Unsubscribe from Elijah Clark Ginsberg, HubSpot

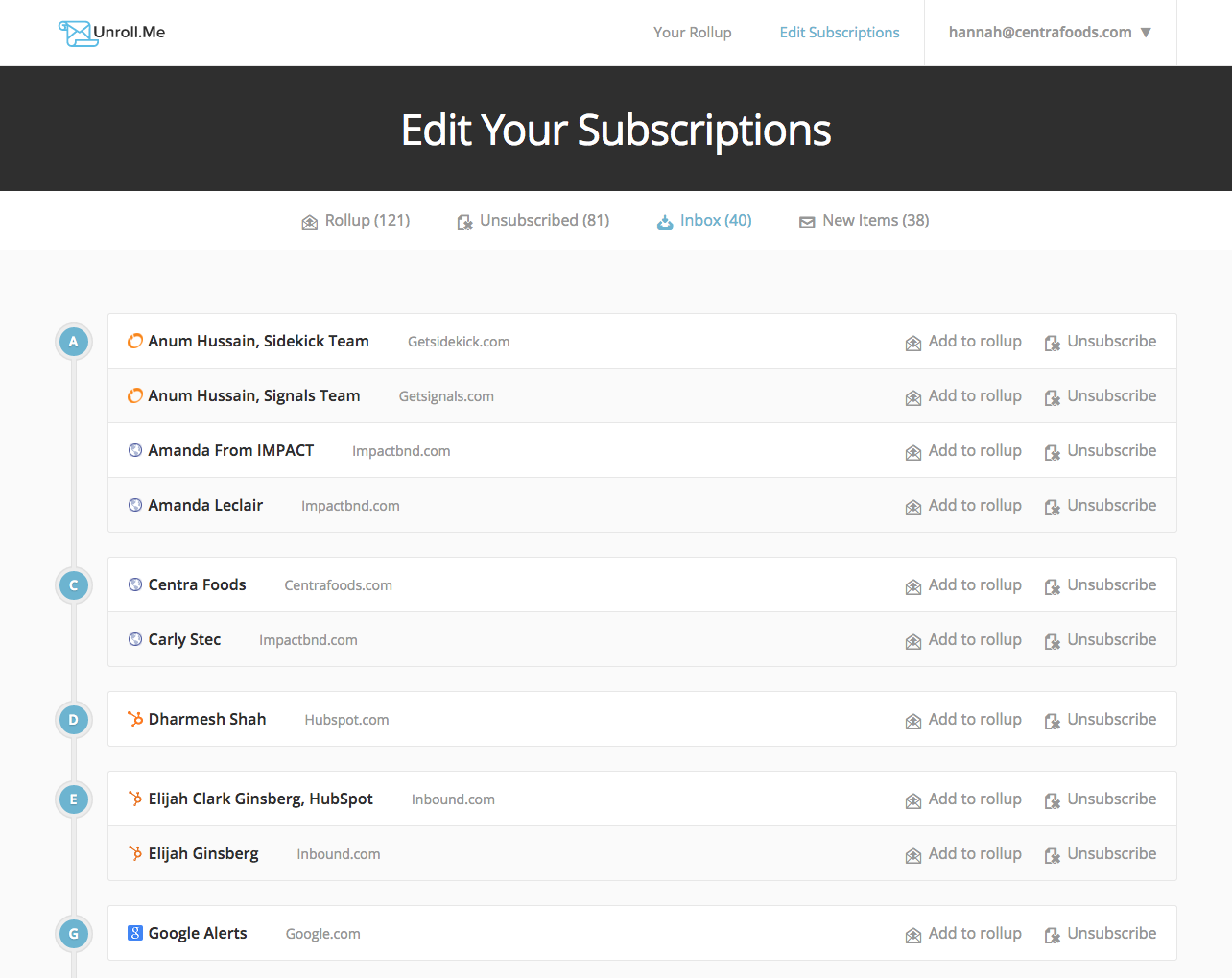(1101, 799)
